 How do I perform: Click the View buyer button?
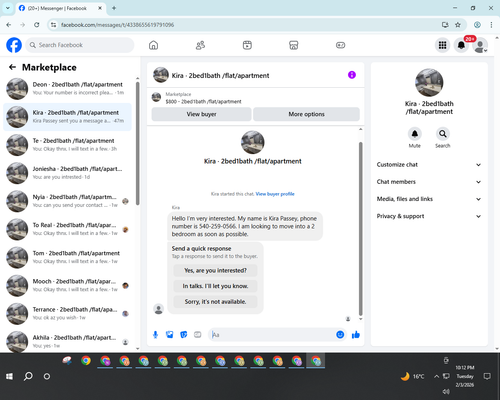coord(201,114)
